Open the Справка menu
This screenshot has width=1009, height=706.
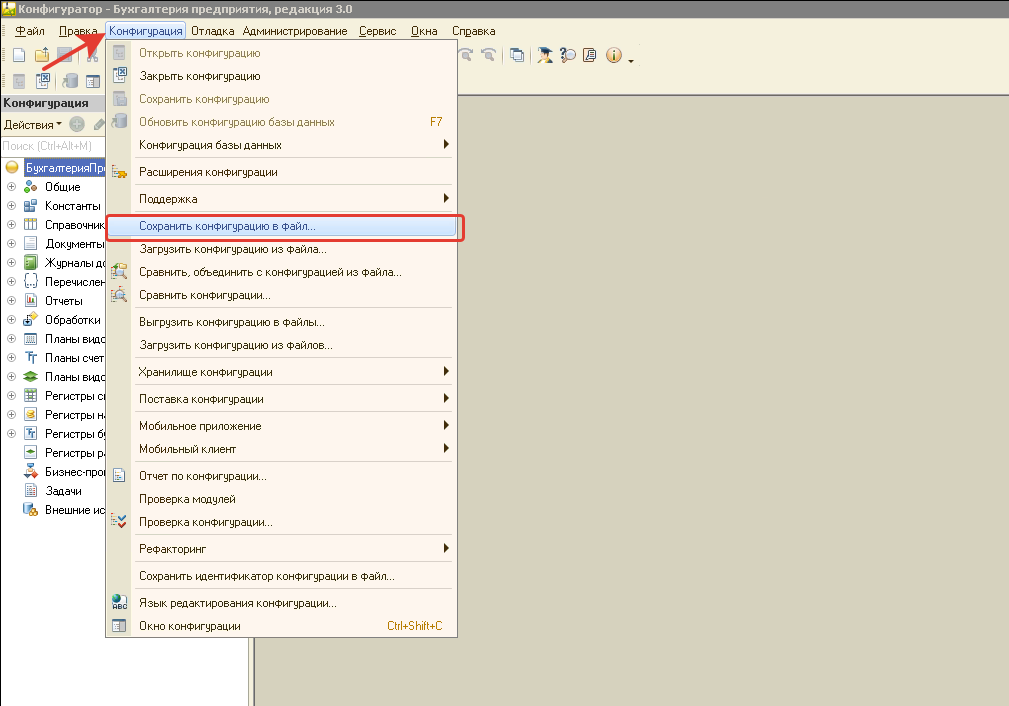pyautogui.click(x=474, y=31)
